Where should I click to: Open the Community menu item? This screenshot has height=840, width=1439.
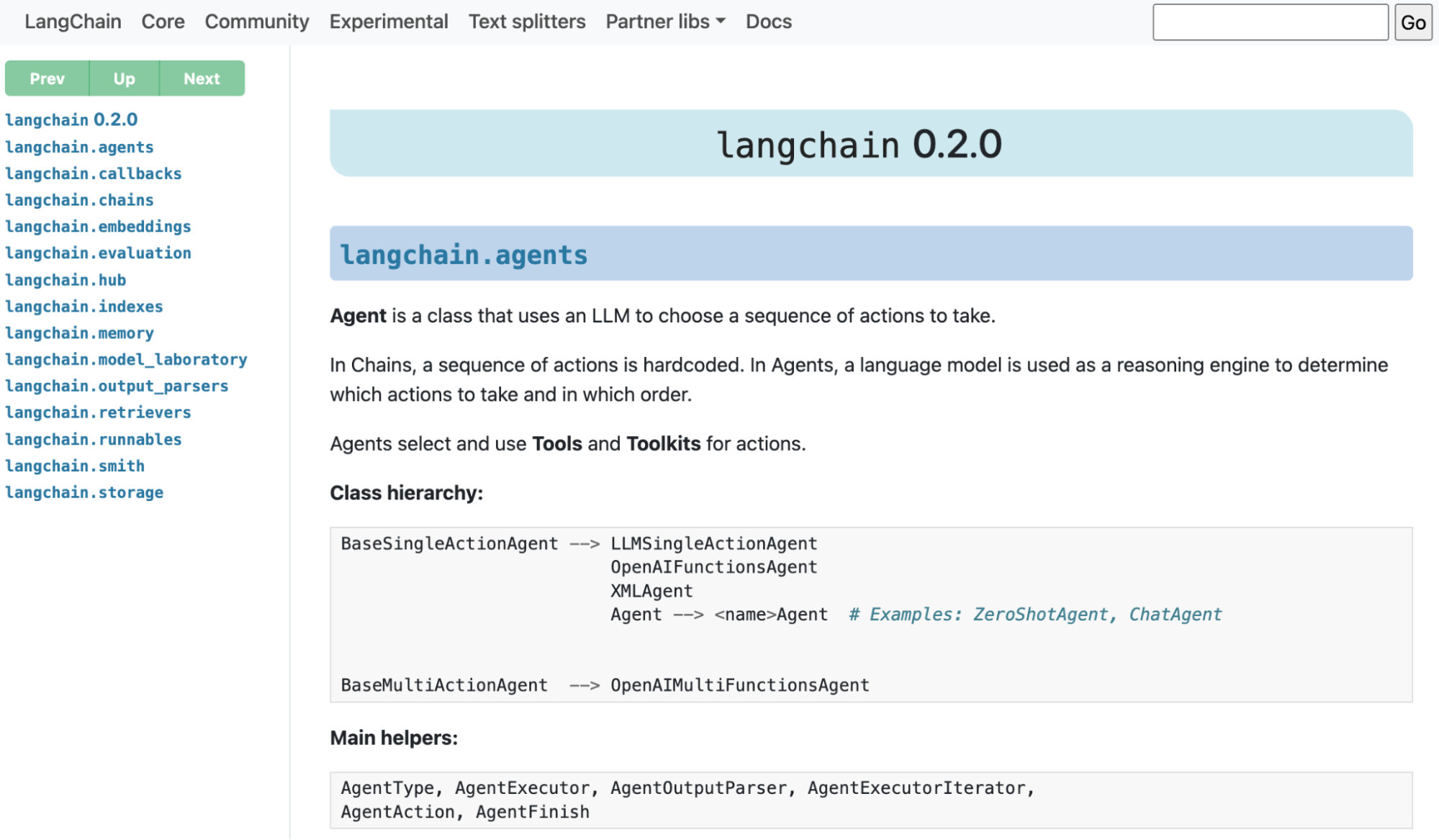(x=257, y=22)
